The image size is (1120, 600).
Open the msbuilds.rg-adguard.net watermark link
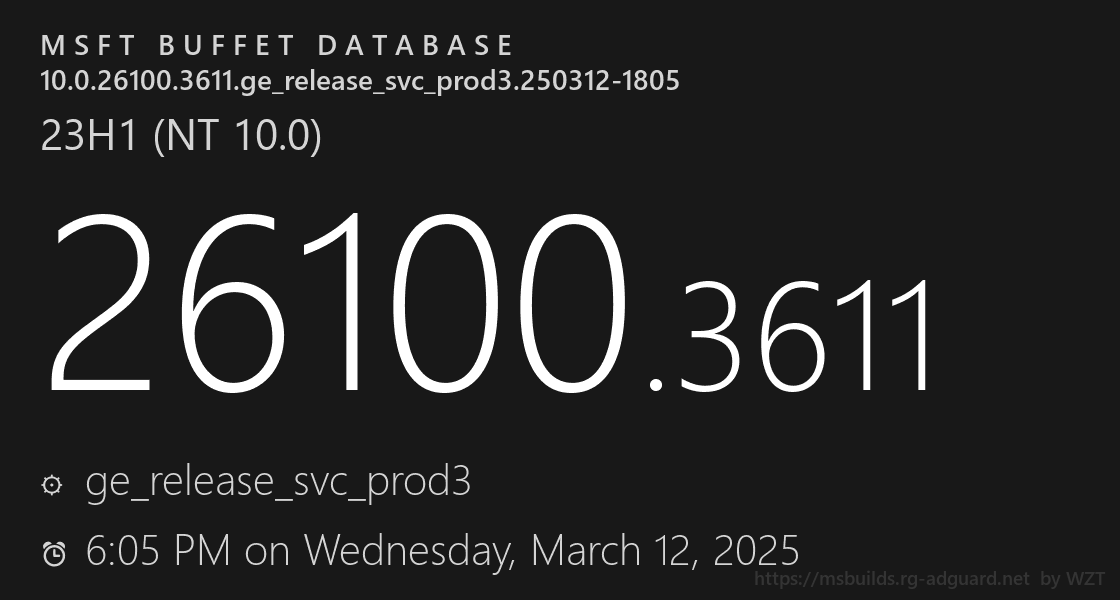pos(892,579)
